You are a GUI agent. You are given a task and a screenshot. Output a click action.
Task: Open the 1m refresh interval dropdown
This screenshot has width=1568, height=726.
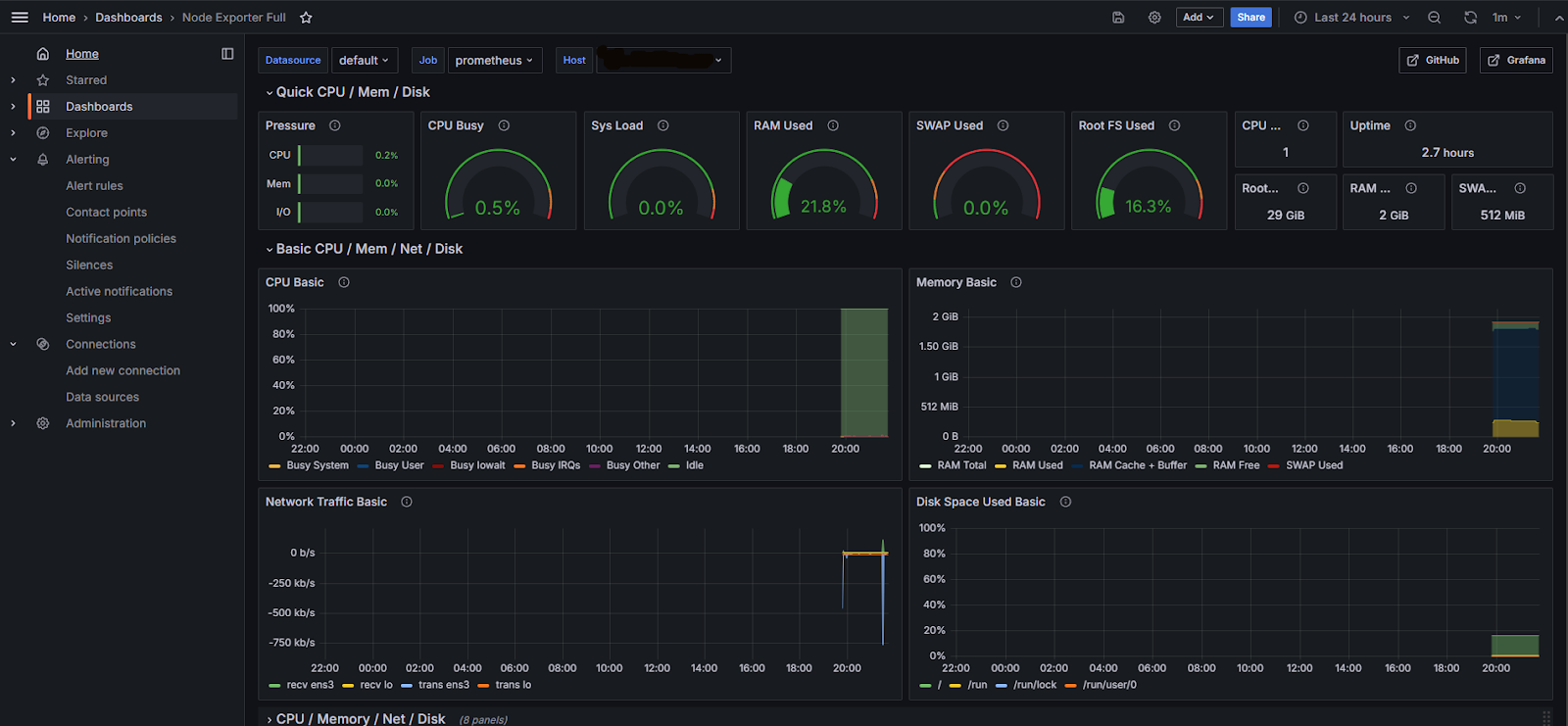click(1506, 18)
